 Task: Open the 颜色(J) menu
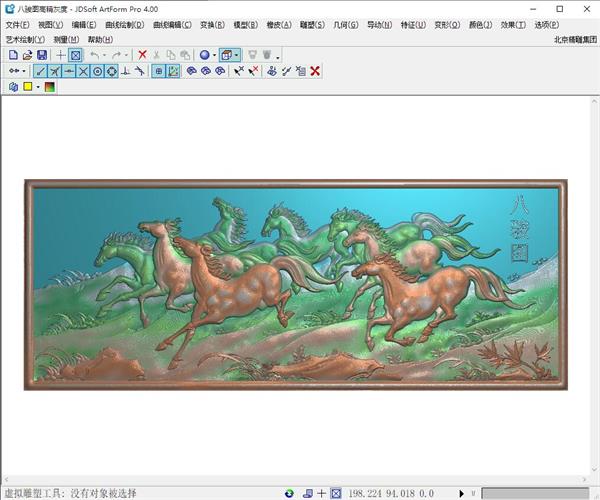pos(480,25)
